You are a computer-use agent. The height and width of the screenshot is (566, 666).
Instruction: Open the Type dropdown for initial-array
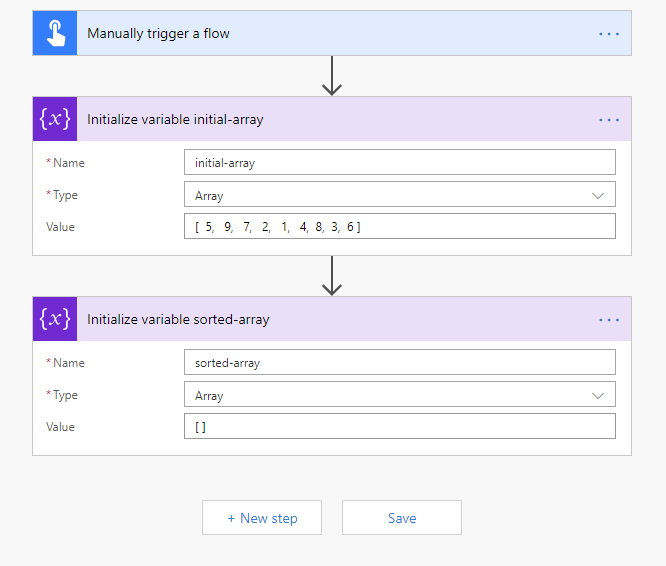coord(399,195)
